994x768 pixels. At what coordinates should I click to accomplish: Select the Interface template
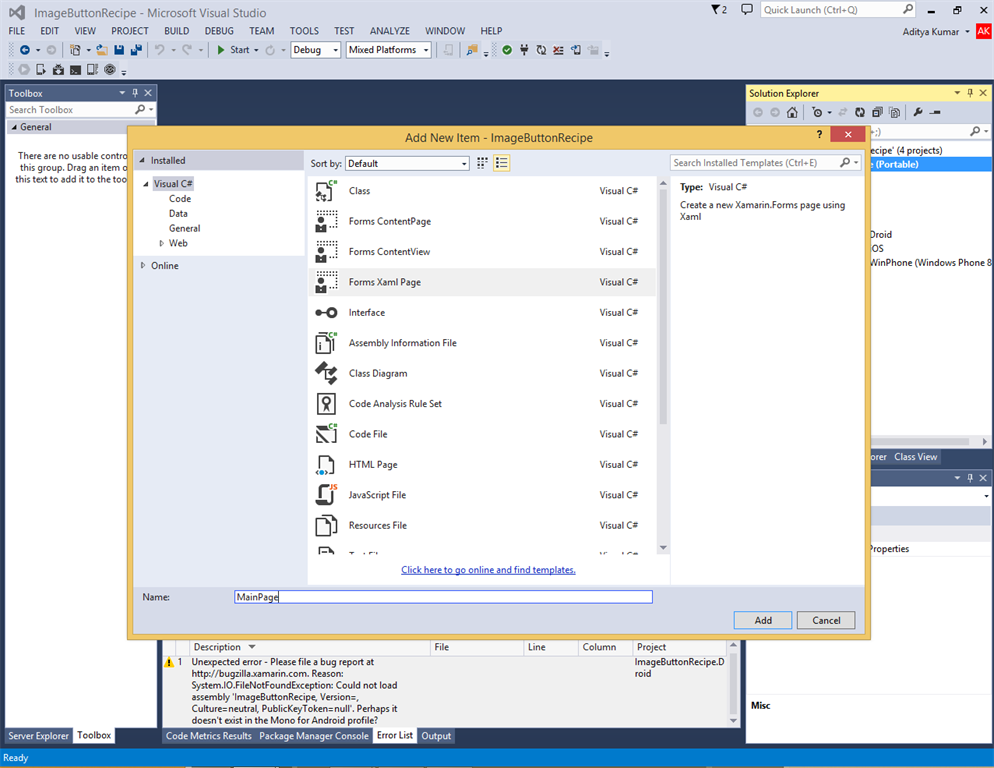coord(482,313)
